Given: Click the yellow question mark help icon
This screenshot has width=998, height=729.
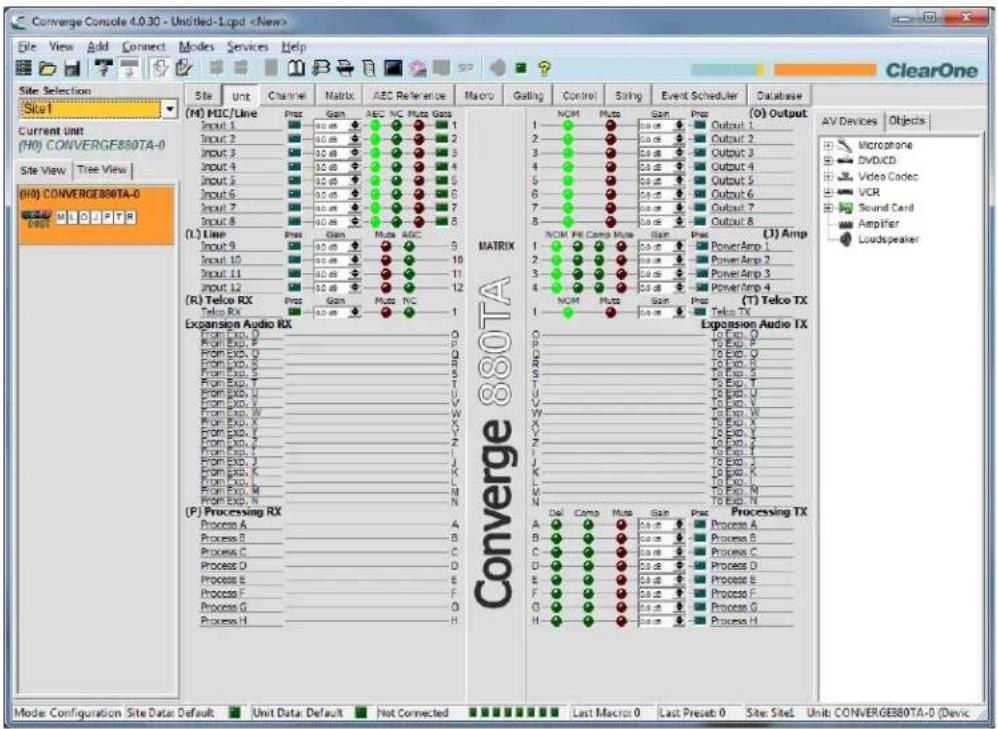Looking at the screenshot, I should 544,68.
